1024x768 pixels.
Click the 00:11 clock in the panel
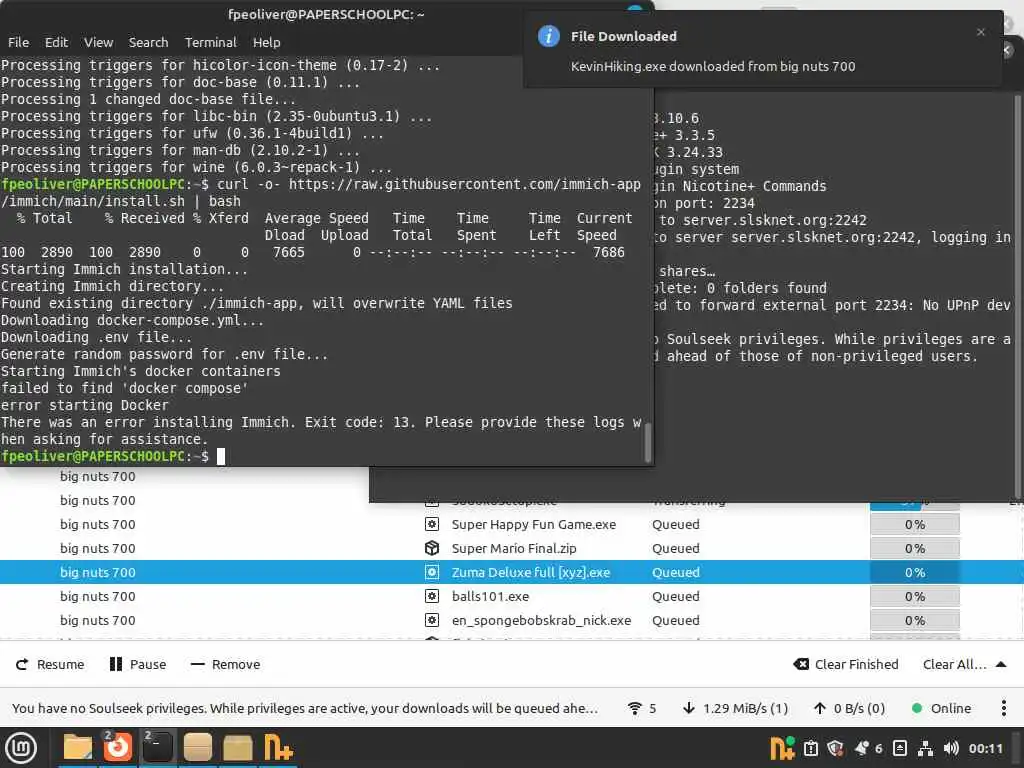985,748
